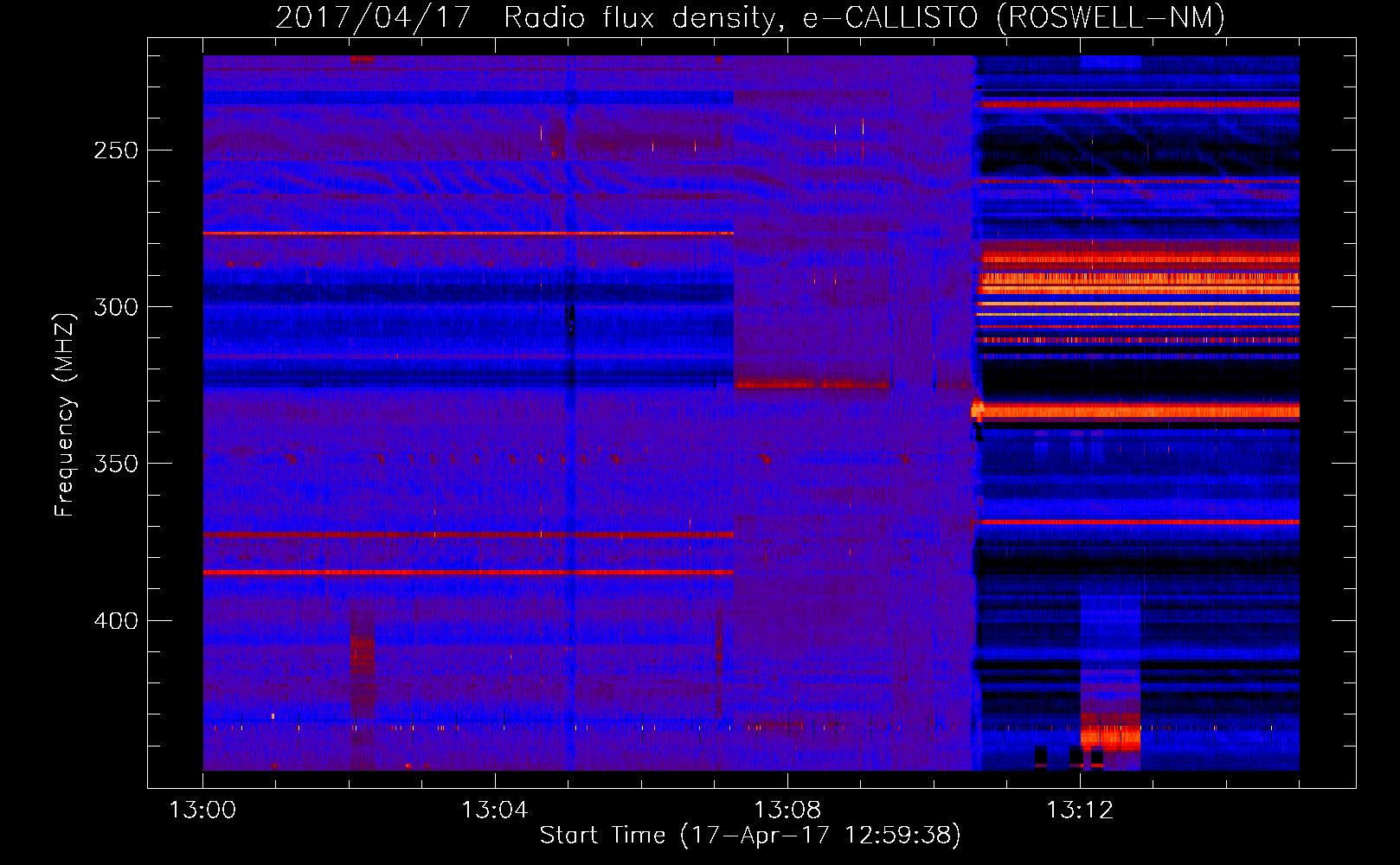Click the '300' frequency axis label
This screenshot has width=1400, height=865.
click(x=116, y=307)
